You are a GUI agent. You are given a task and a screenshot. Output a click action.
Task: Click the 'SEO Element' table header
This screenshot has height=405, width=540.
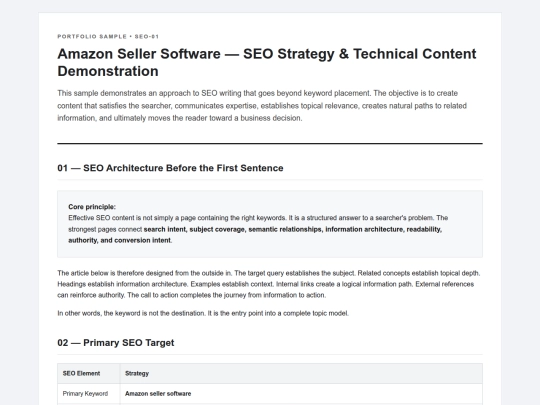(89, 374)
